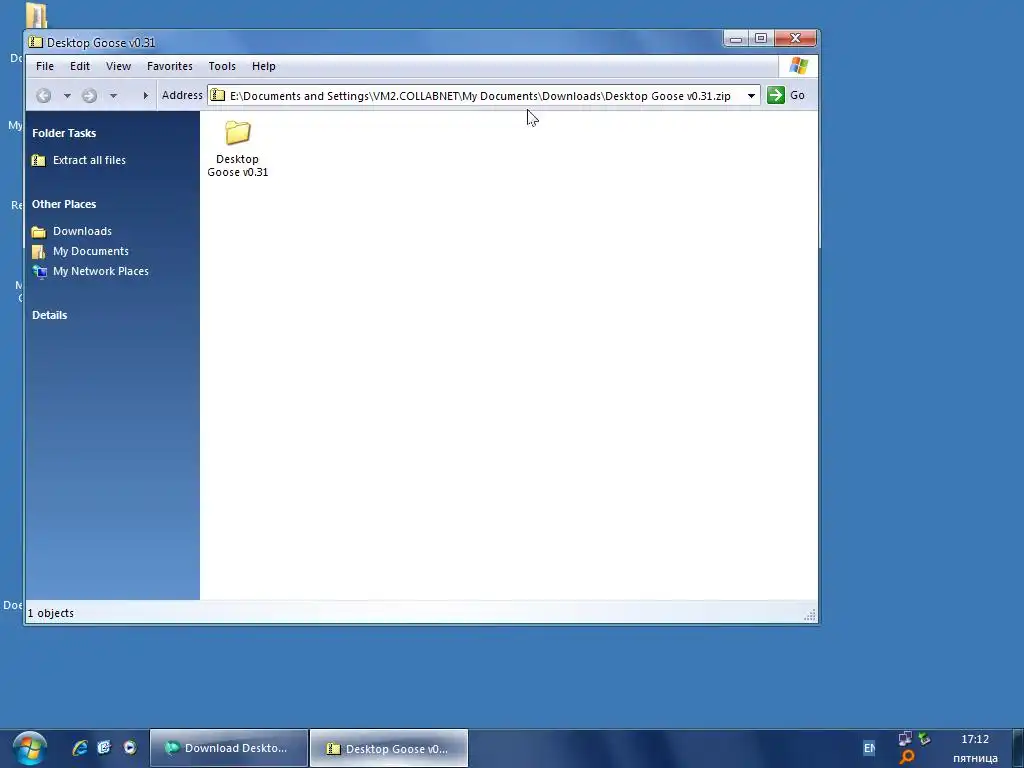Screen dimensions: 1024x768
Task: Open the Desktop Goose v0.31 folder icon
Action: click(x=238, y=133)
